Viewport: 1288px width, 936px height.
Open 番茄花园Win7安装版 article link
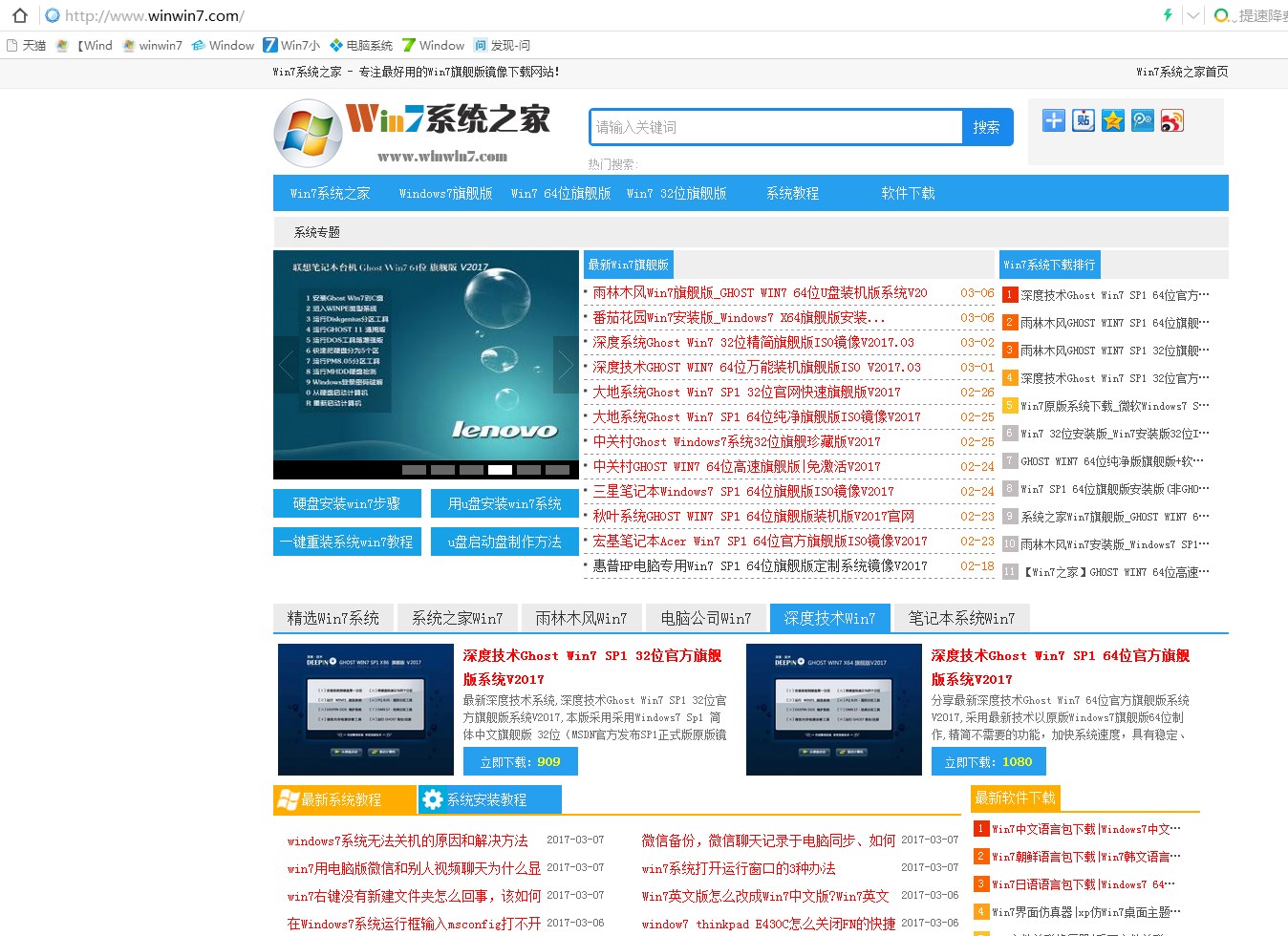tap(739, 318)
